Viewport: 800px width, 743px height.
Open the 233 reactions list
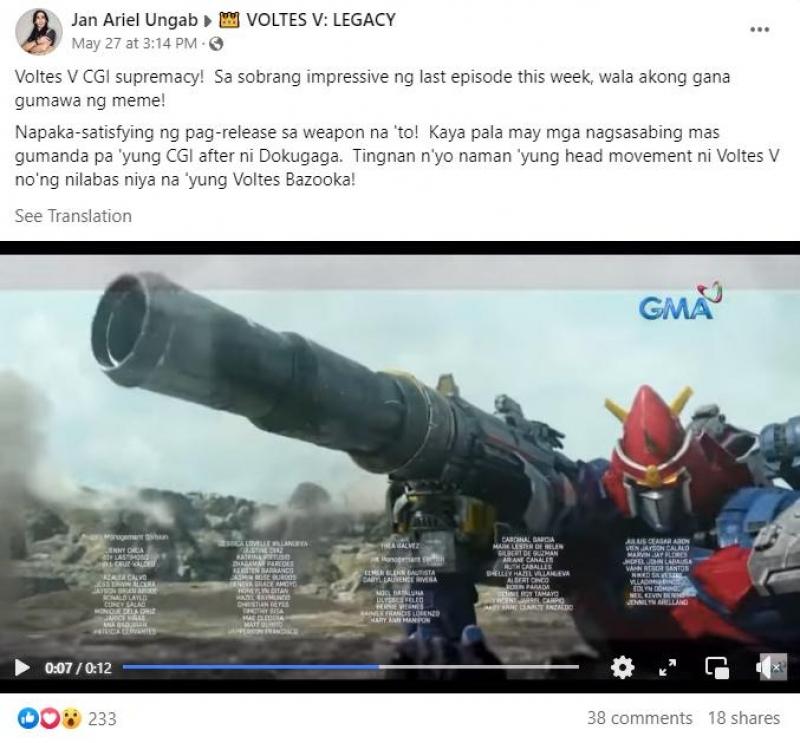tap(103, 719)
